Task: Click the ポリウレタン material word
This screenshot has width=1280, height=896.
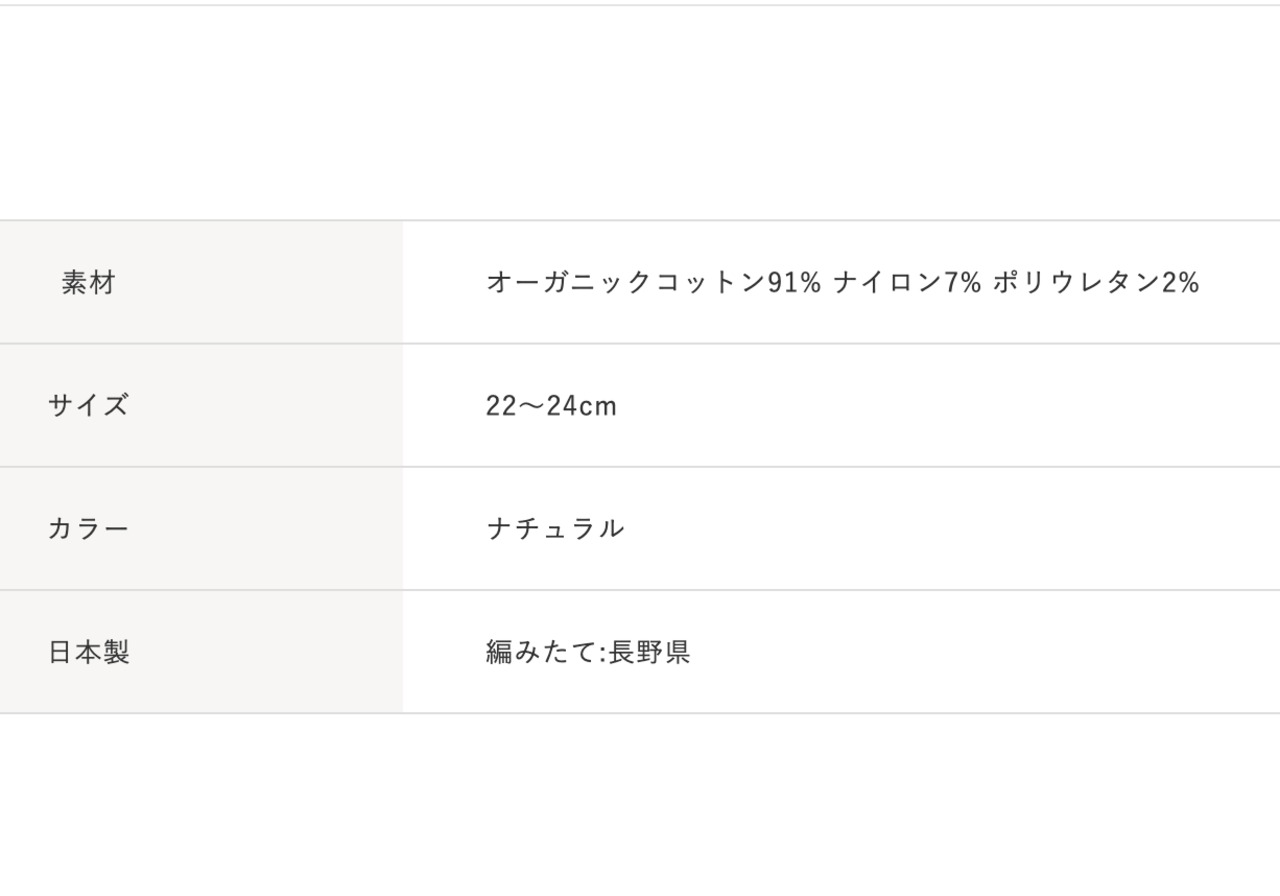Action: click(1076, 283)
